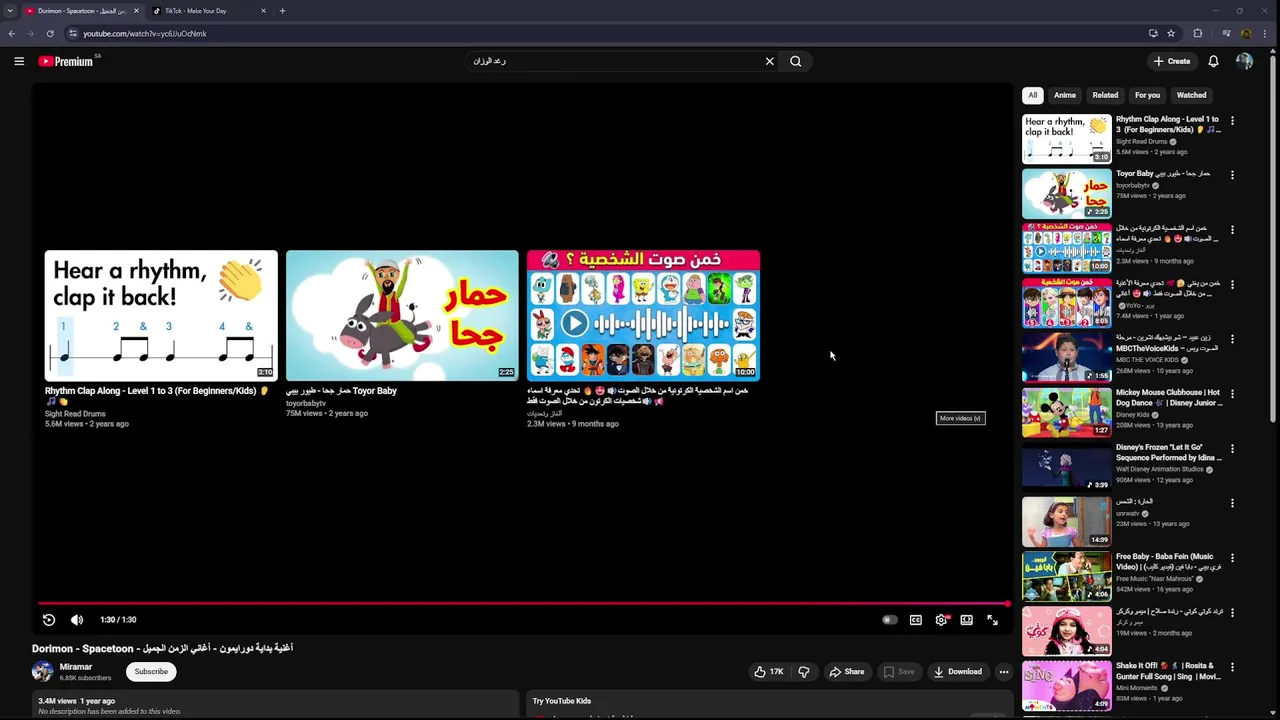Click the Sight Read Drums channel under end-screen video

tap(75, 413)
